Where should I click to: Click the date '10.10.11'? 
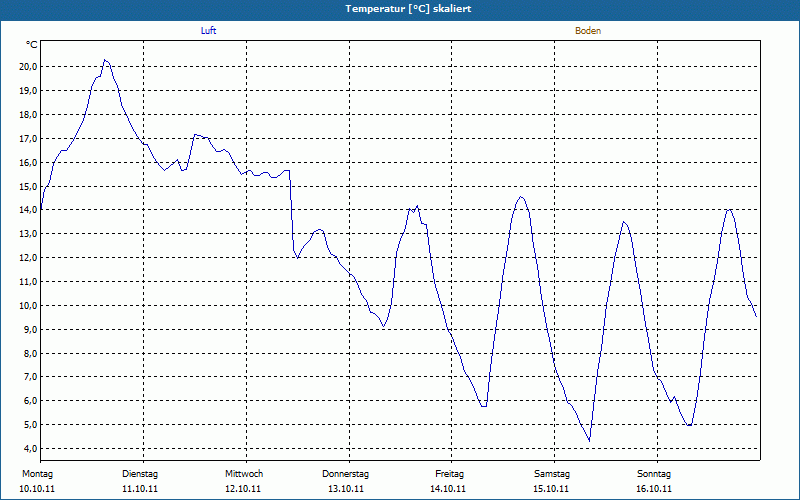click(37, 489)
